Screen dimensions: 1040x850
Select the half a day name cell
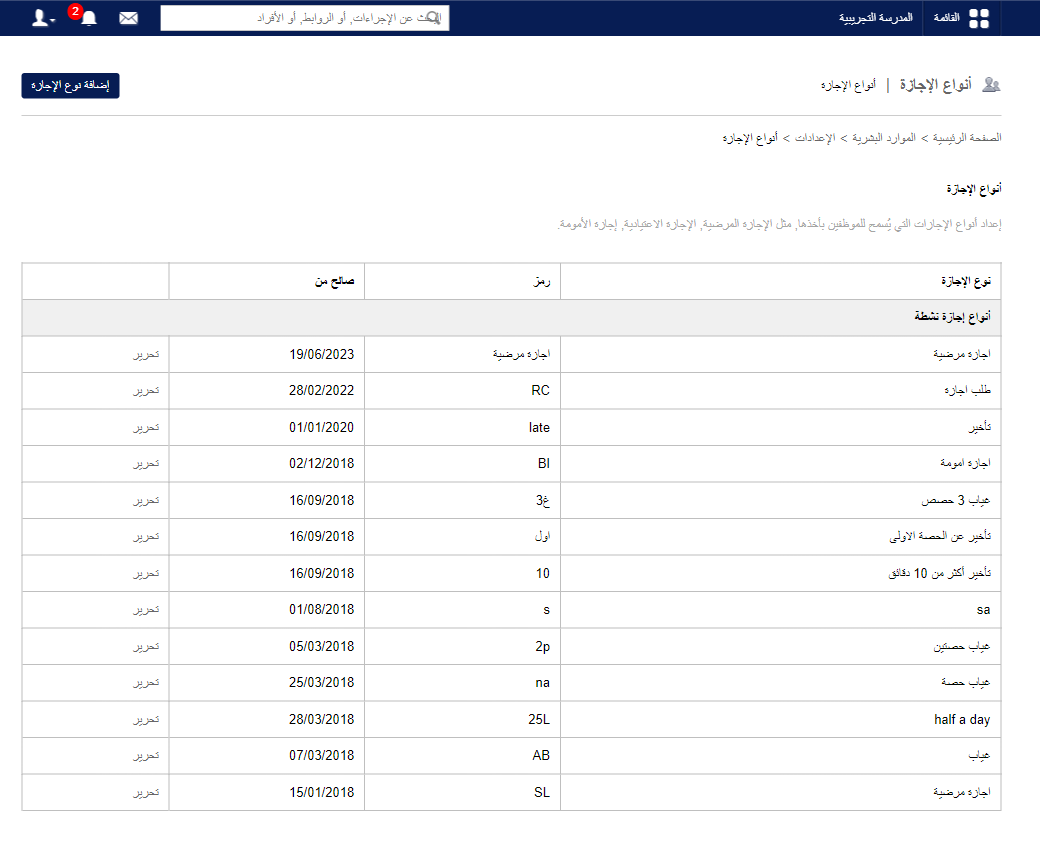[x=781, y=719]
